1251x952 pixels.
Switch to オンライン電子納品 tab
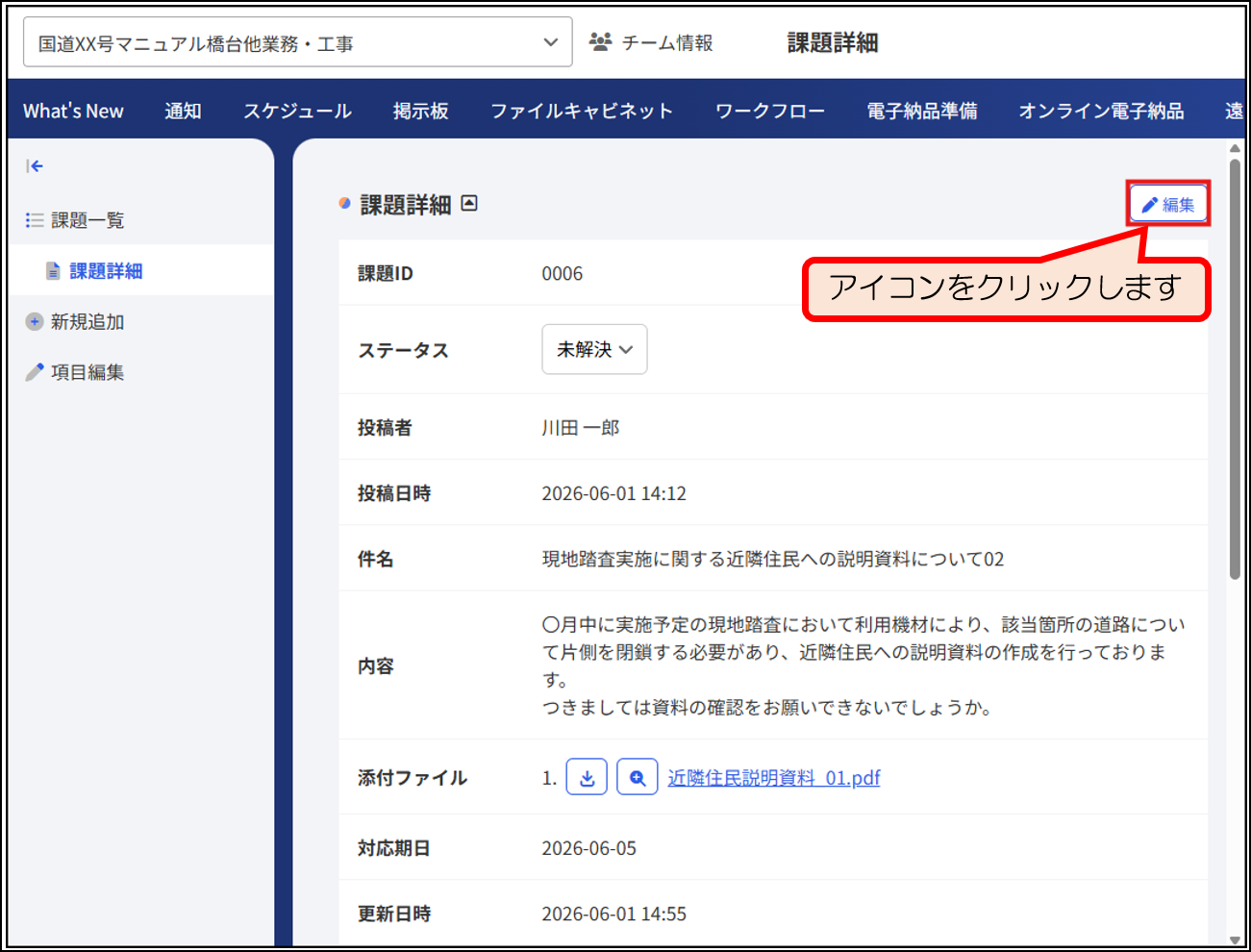pyautogui.click(x=1101, y=111)
